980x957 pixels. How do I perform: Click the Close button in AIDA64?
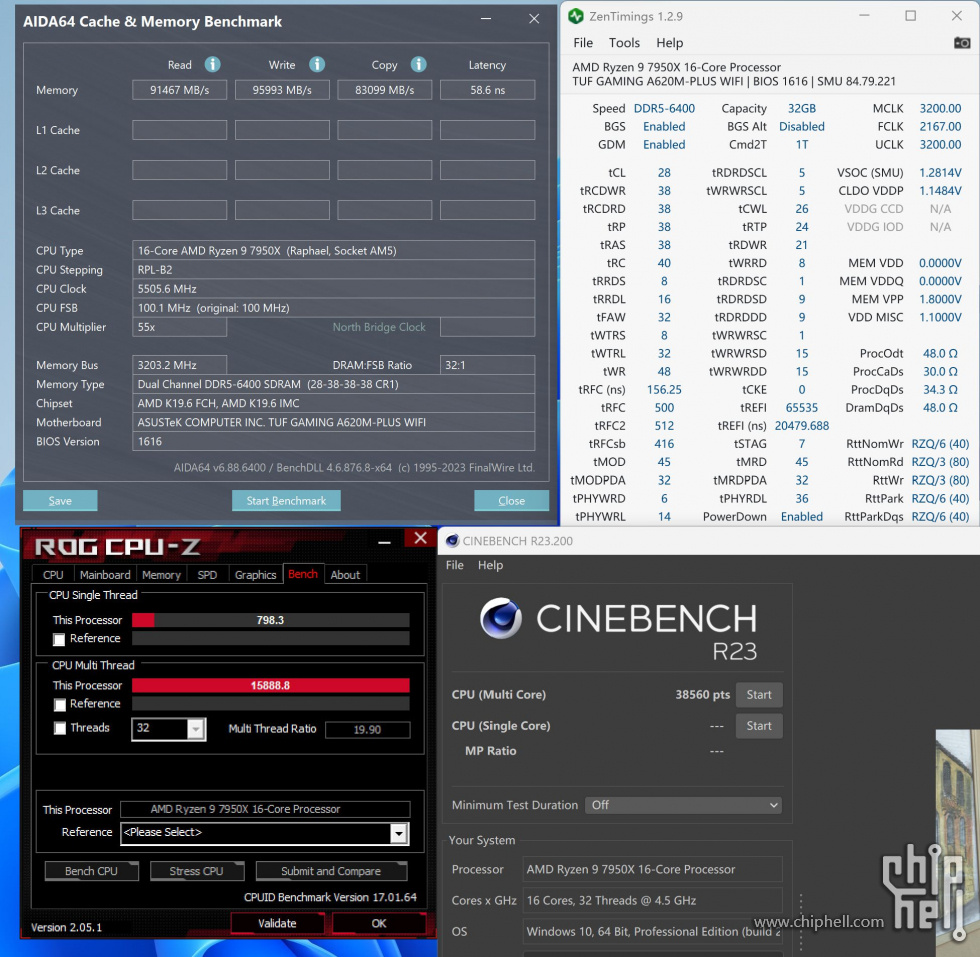(511, 501)
